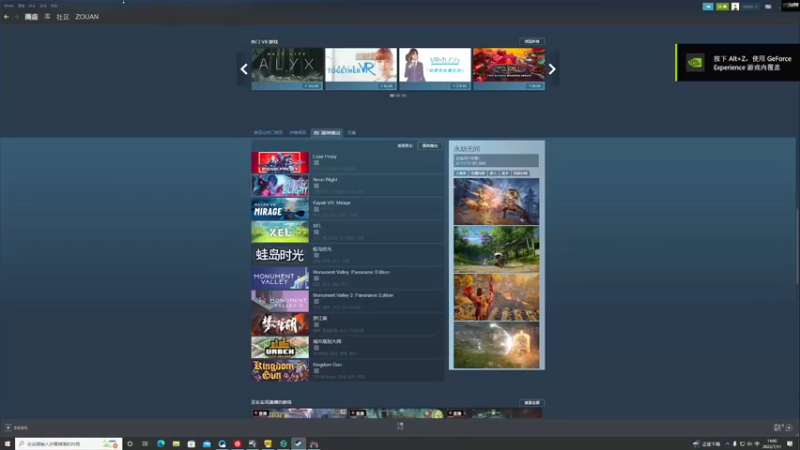Image resolution: width=800 pixels, height=450 pixels.
Task: Switch to Steam app on the taskbar
Action: click(298, 444)
